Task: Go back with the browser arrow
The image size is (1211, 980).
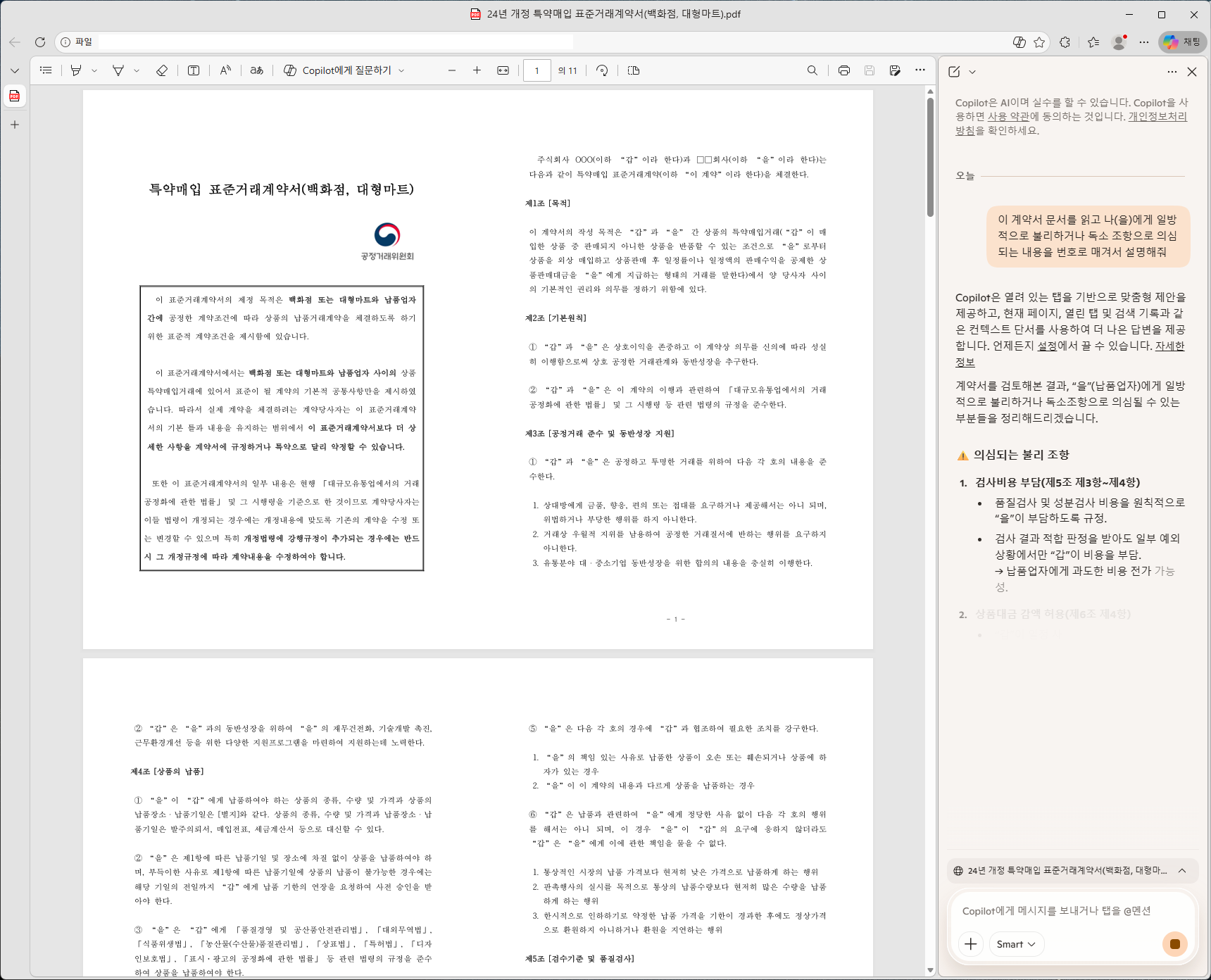Action: tap(15, 42)
